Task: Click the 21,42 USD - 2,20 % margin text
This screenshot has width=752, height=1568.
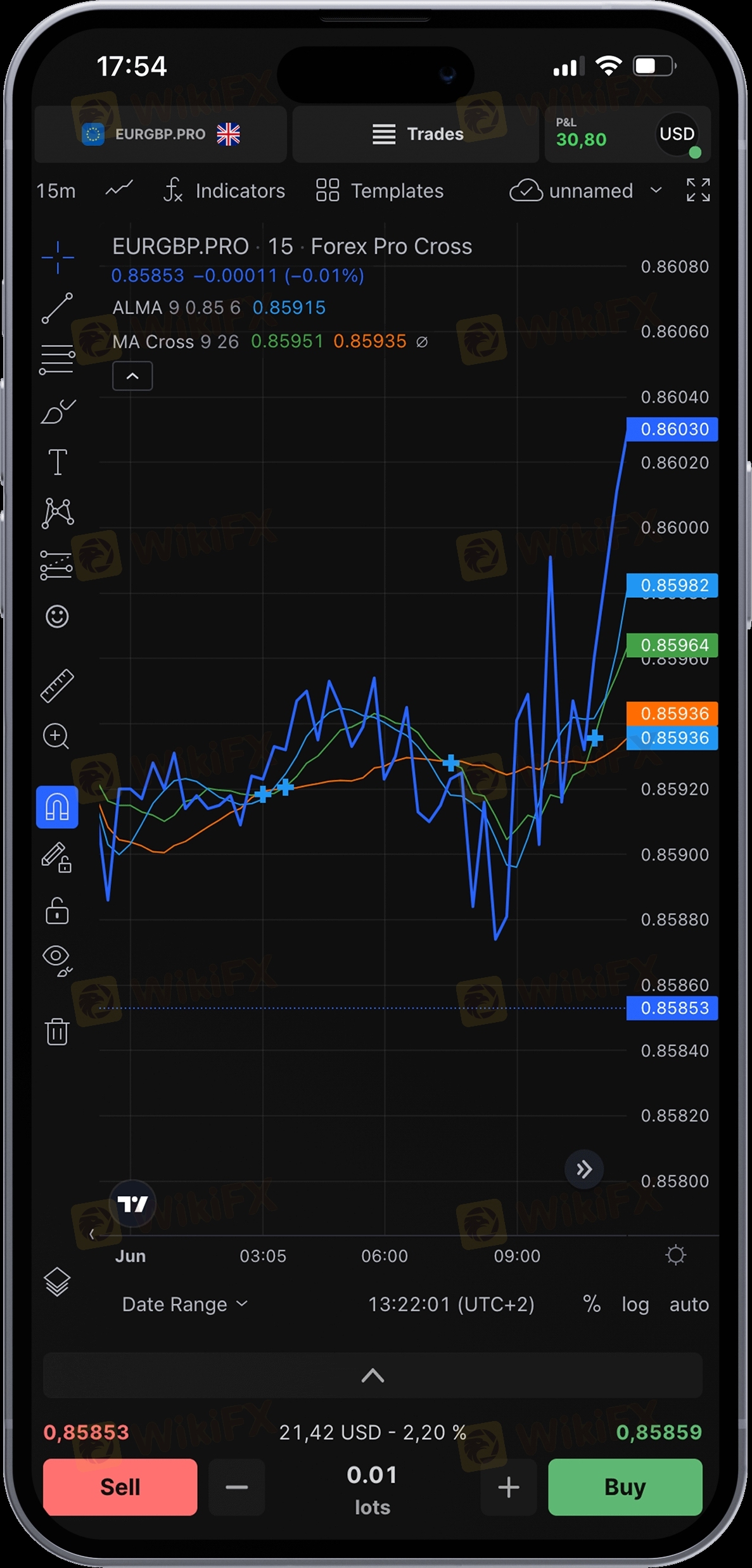Action: point(373,1432)
